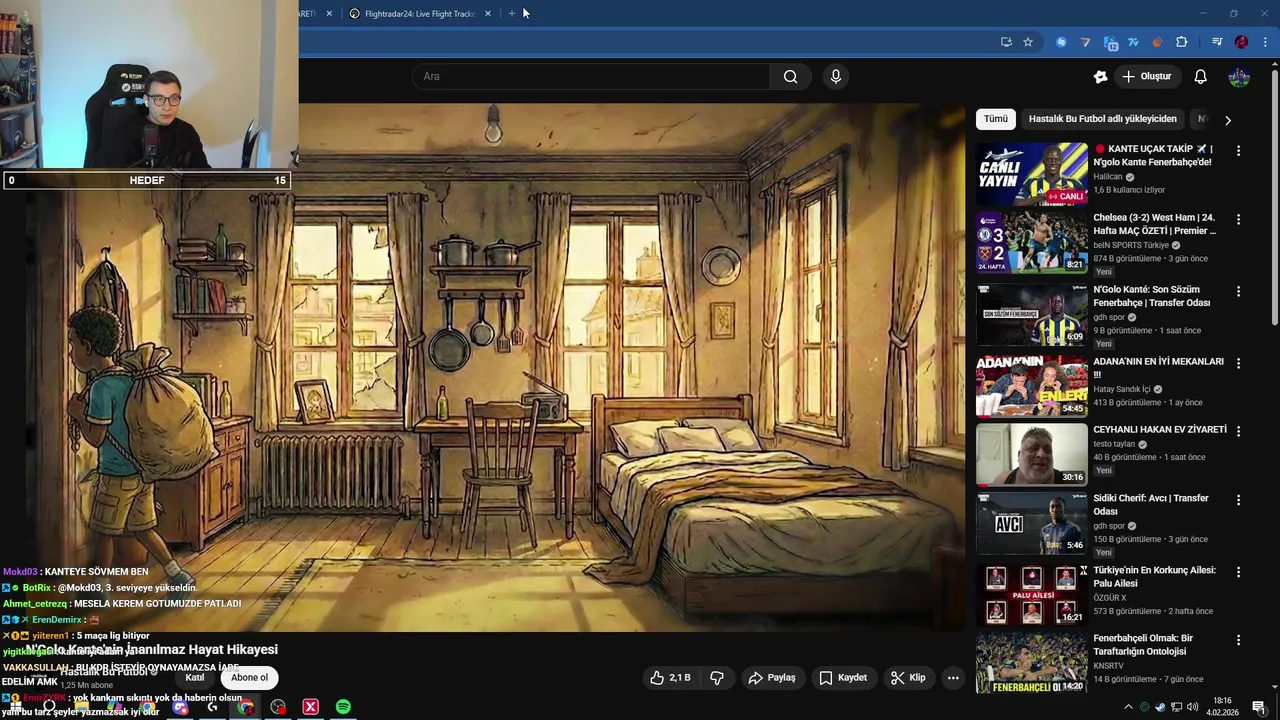This screenshot has width=1280, height=720.
Task: Select the Hastalık Bu Futbol adlı yükleyiciden chip
Action: coord(1103,118)
